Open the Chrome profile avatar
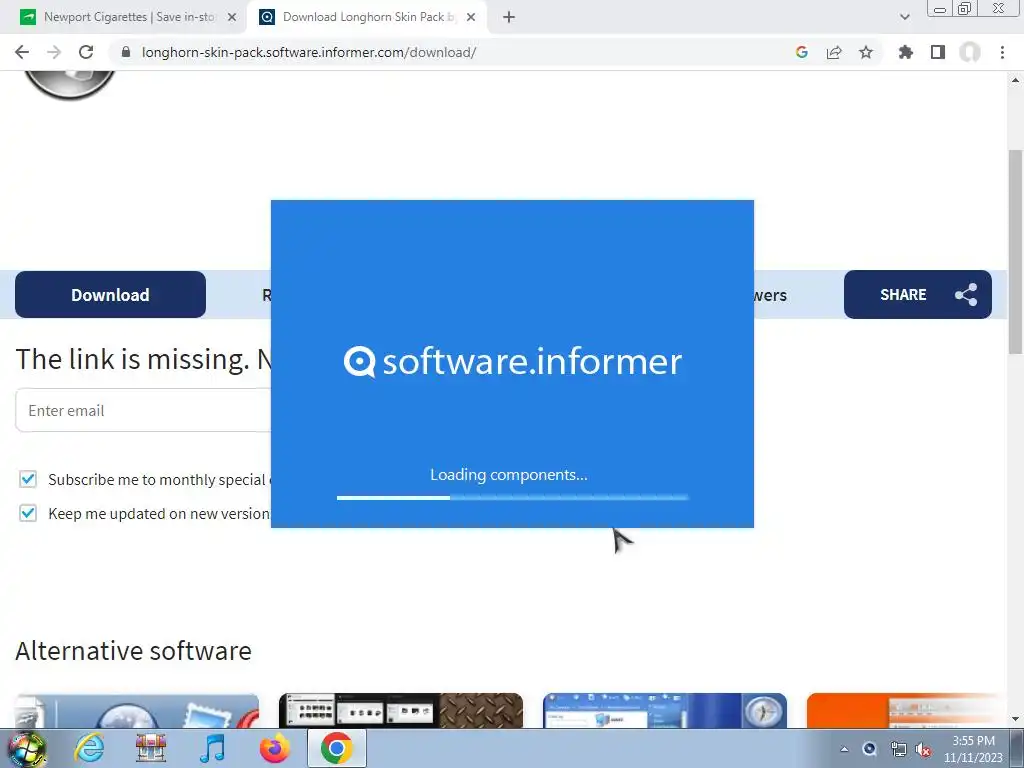 970,52
